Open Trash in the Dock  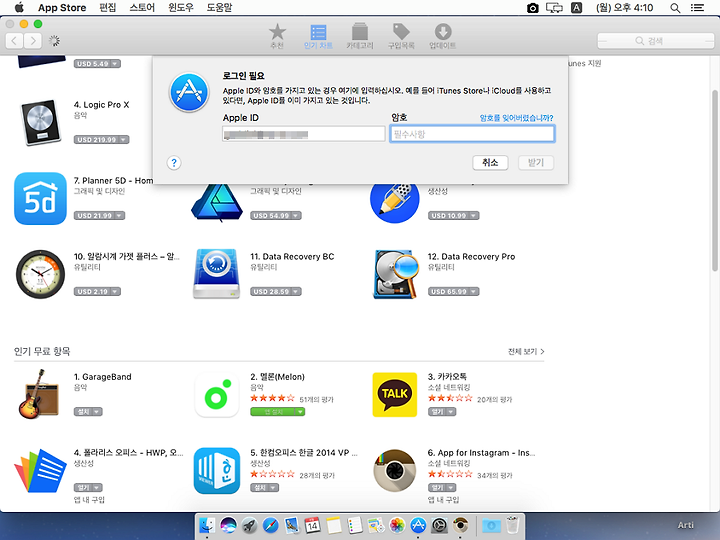(512, 525)
